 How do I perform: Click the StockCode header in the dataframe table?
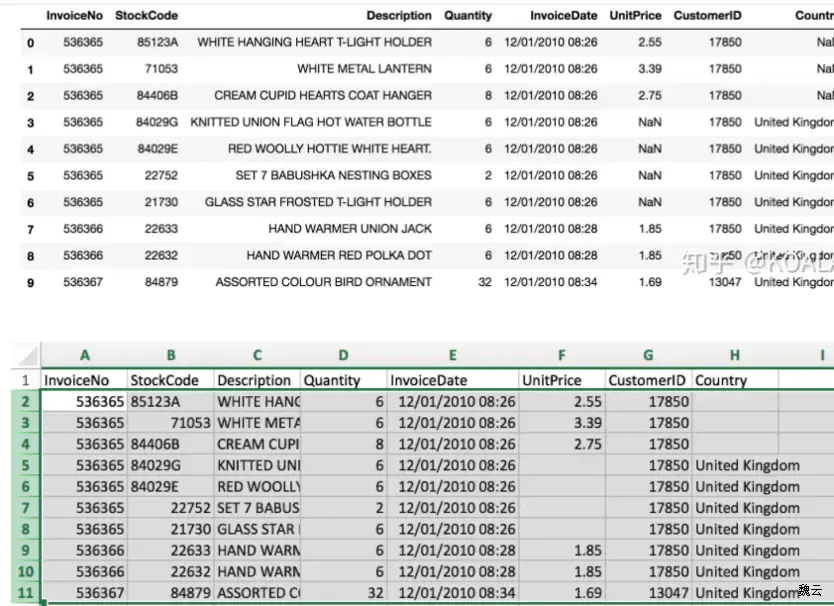[146, 15]
